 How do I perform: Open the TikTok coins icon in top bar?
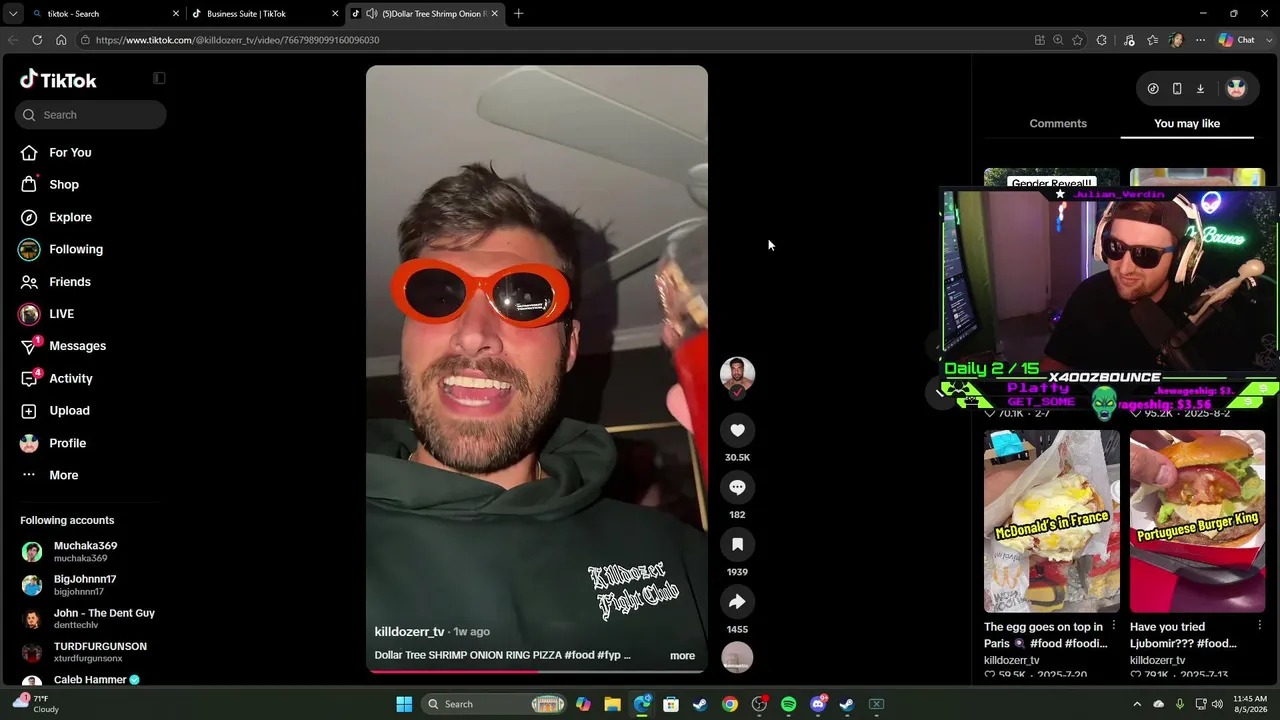[x=1153, y=88]
